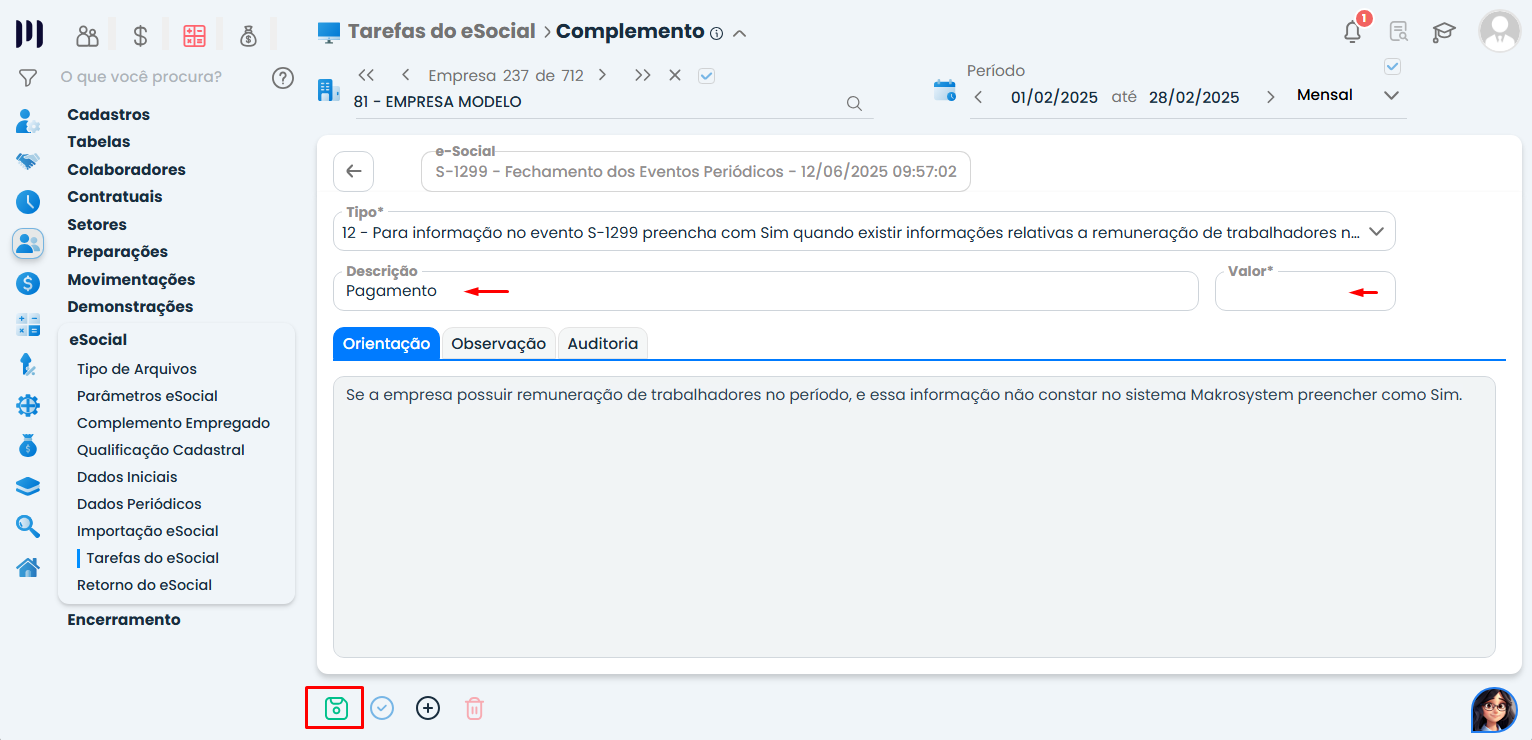The width and height of the screenshot is (1532, 740).
Task: Click the end date 28/02/2025
Action: click(1194, 97)
